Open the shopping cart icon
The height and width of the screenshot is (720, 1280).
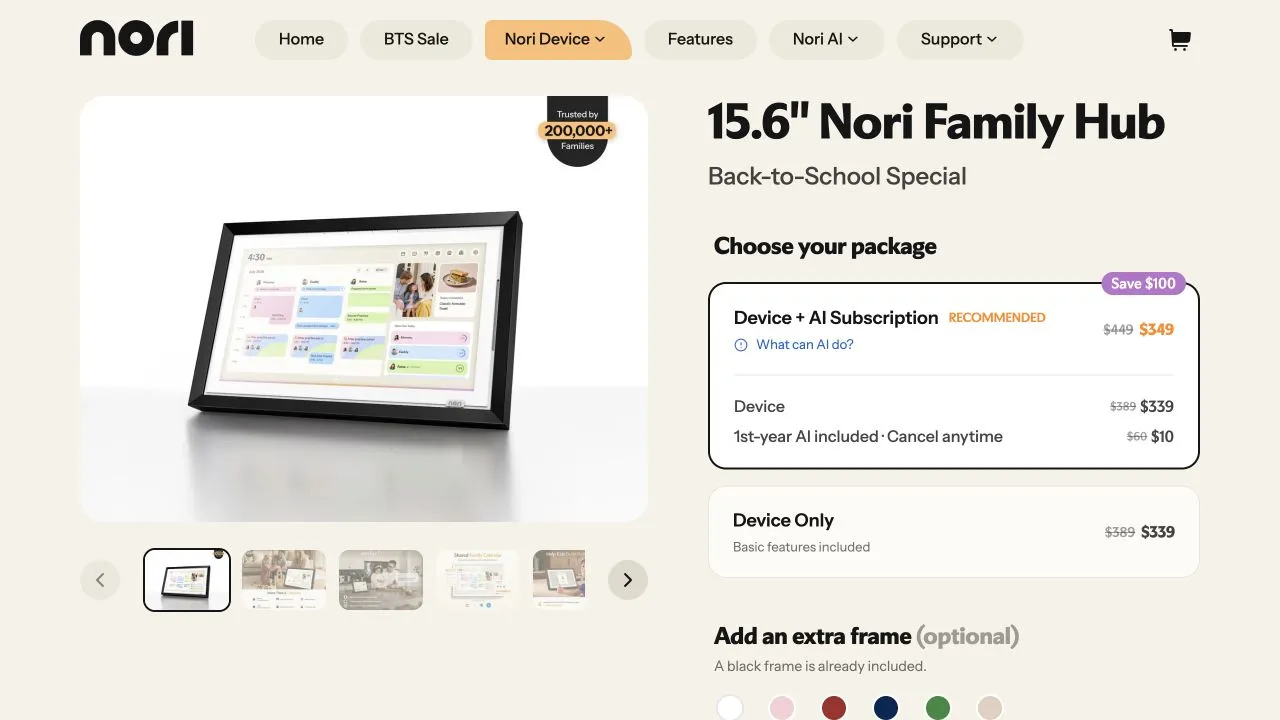point(1180,40)
